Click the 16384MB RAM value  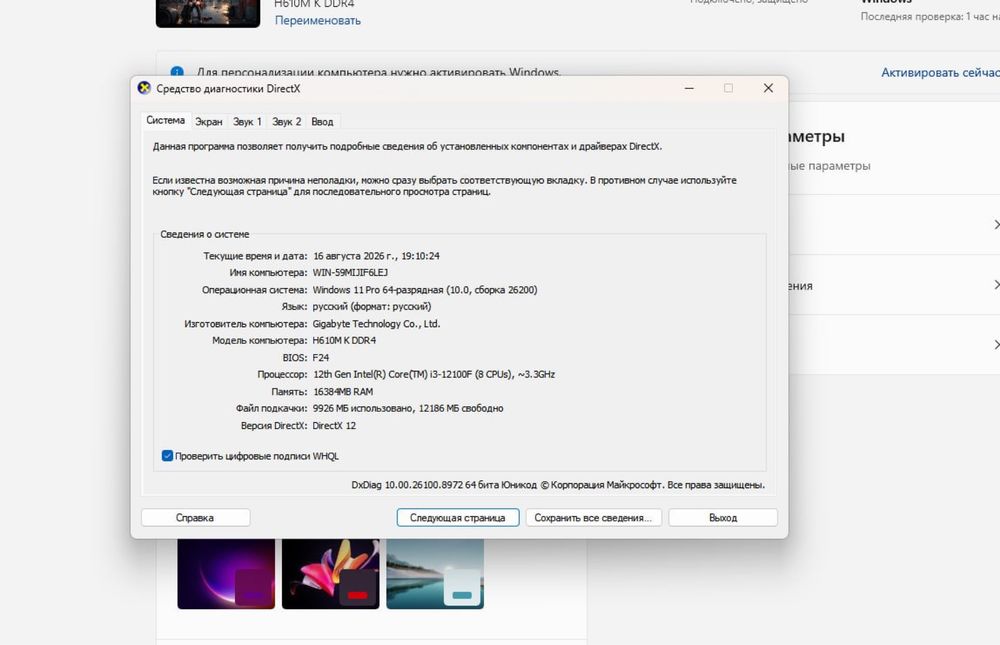tap(343, 392)
